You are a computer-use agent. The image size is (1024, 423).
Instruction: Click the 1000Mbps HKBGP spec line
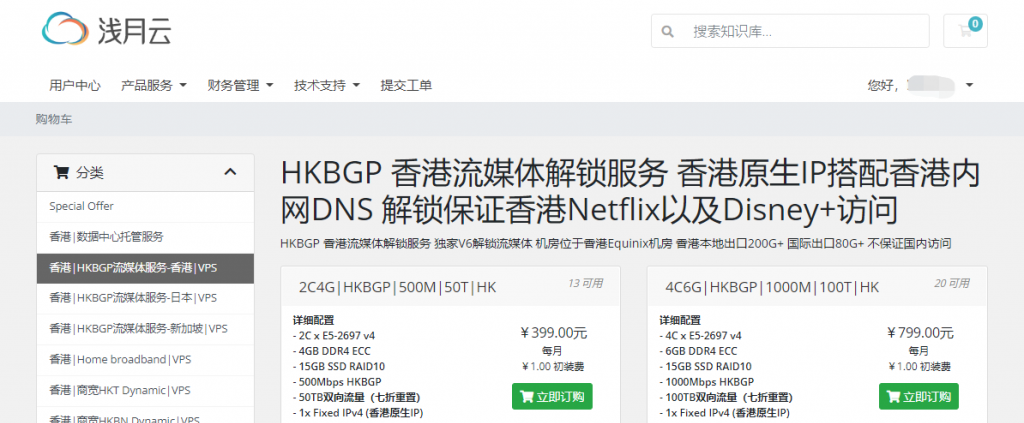707,382
